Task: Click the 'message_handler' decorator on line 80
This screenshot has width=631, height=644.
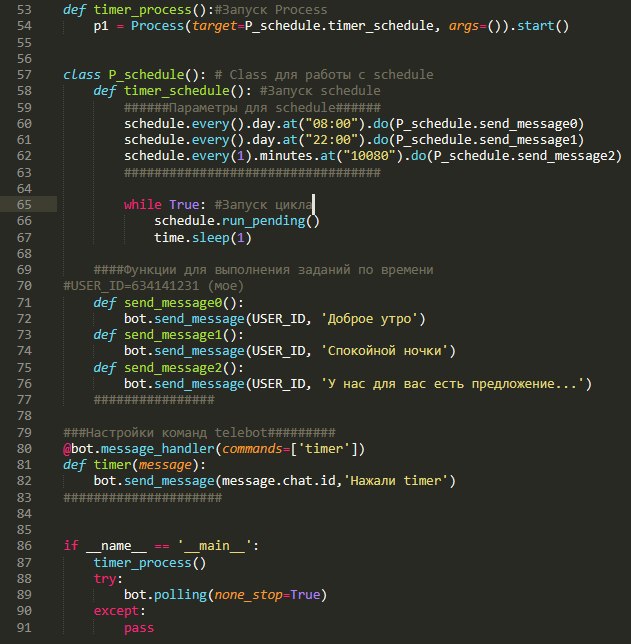Action: pyautogui.click(x=157, y=448)
